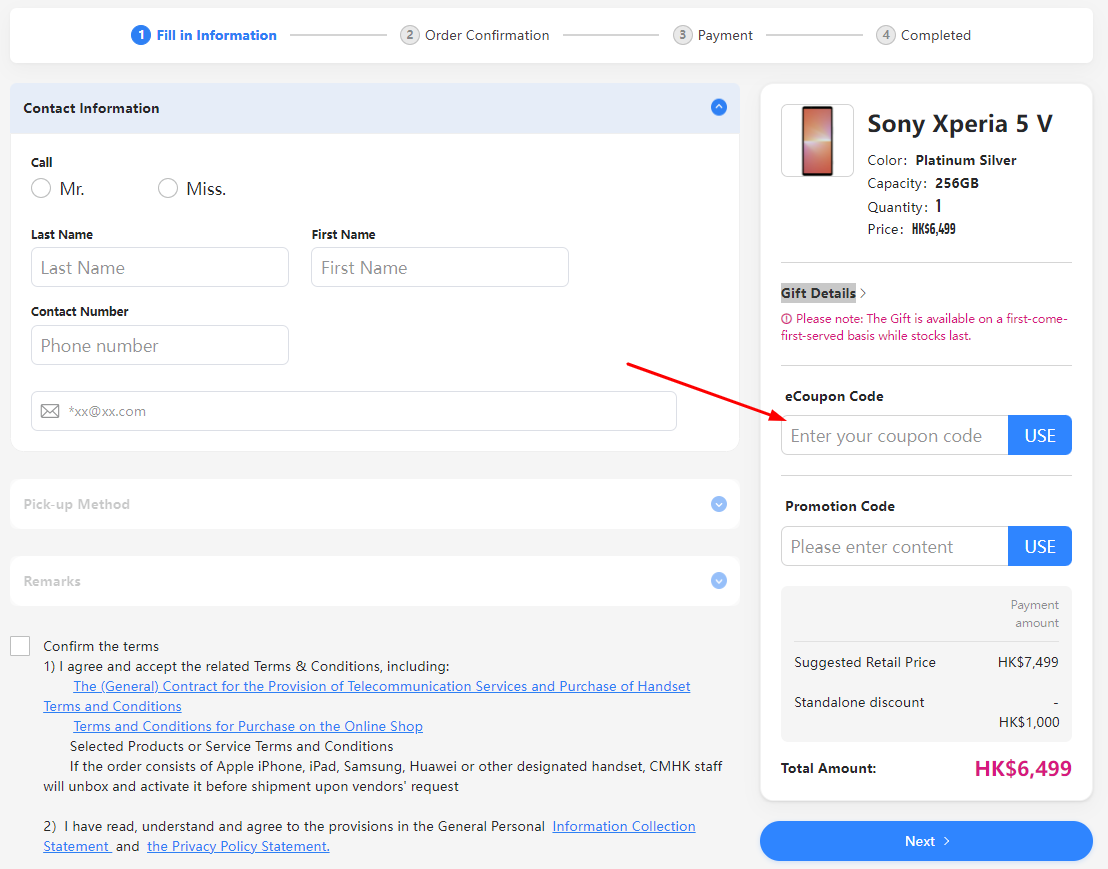
Task: Collapse the Contact Information section
Action: click(x=719, y=107)
